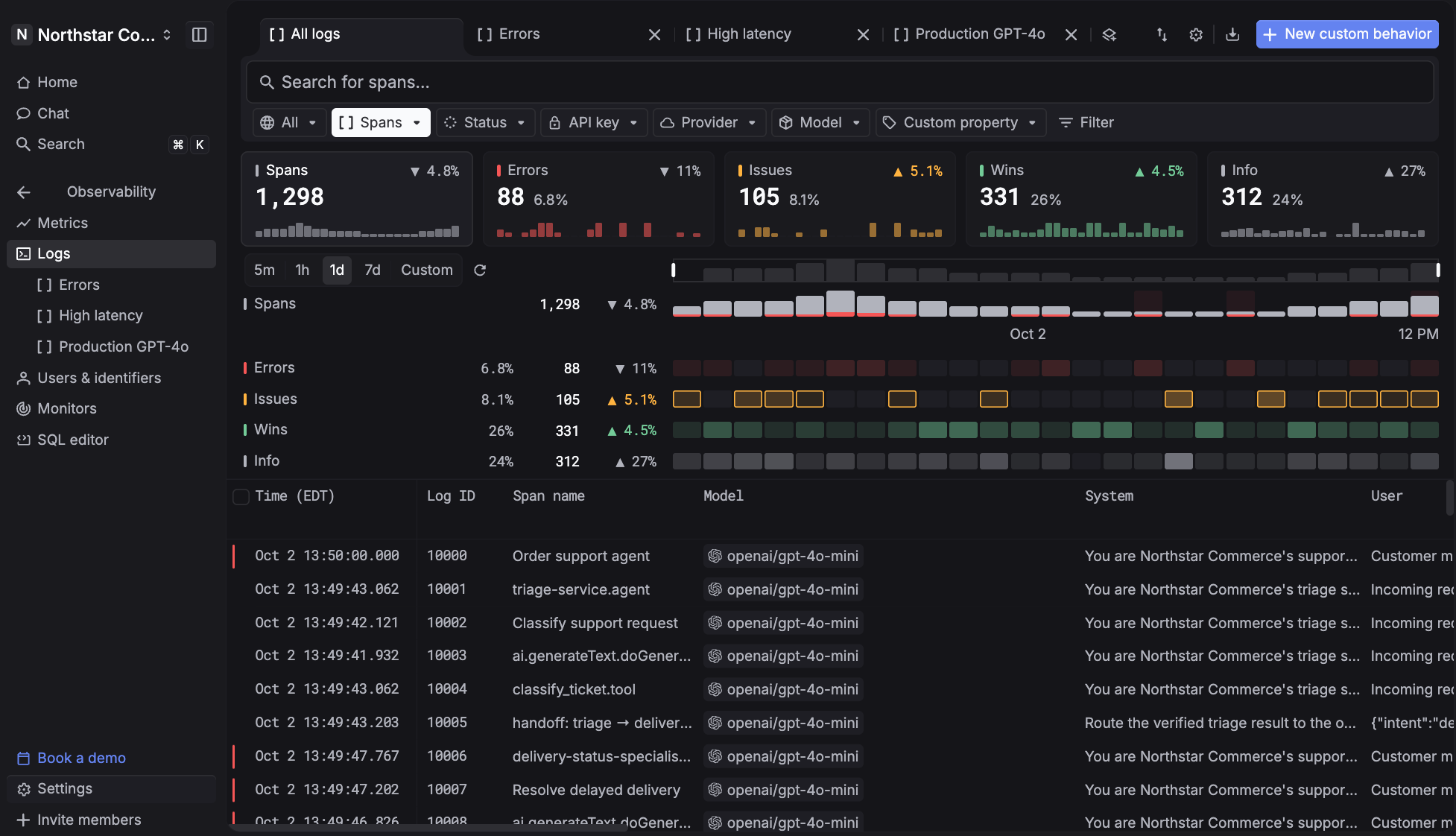Open the sidebar Search

pyautogui.click(x=111, y=144)
